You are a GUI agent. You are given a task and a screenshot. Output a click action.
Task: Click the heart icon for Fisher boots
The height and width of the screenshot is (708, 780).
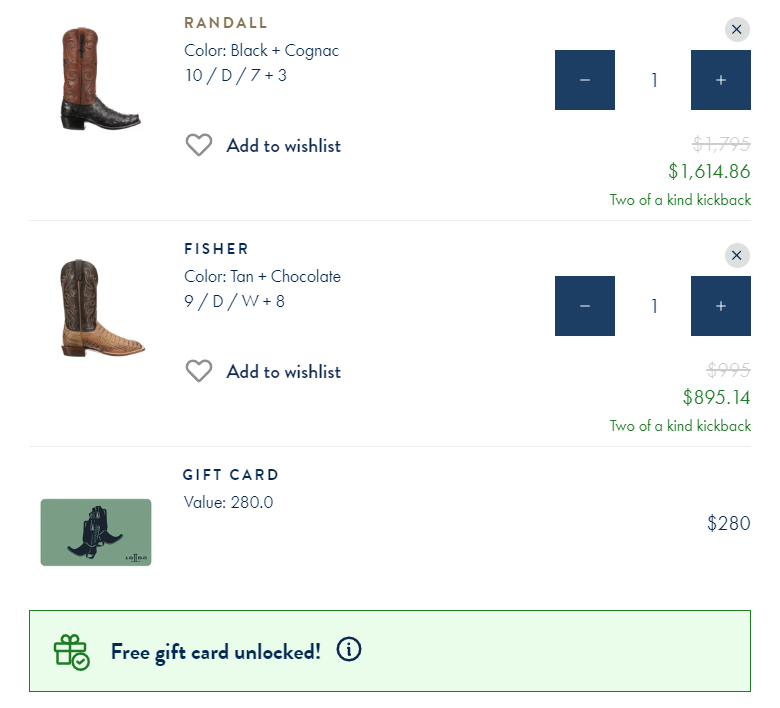click(199, 372)
